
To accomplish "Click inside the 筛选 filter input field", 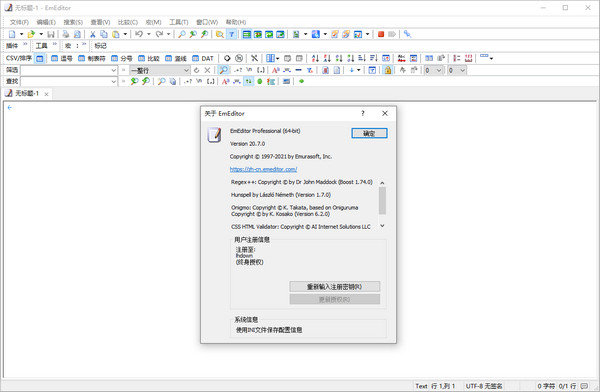I will [x=65, y=70].
